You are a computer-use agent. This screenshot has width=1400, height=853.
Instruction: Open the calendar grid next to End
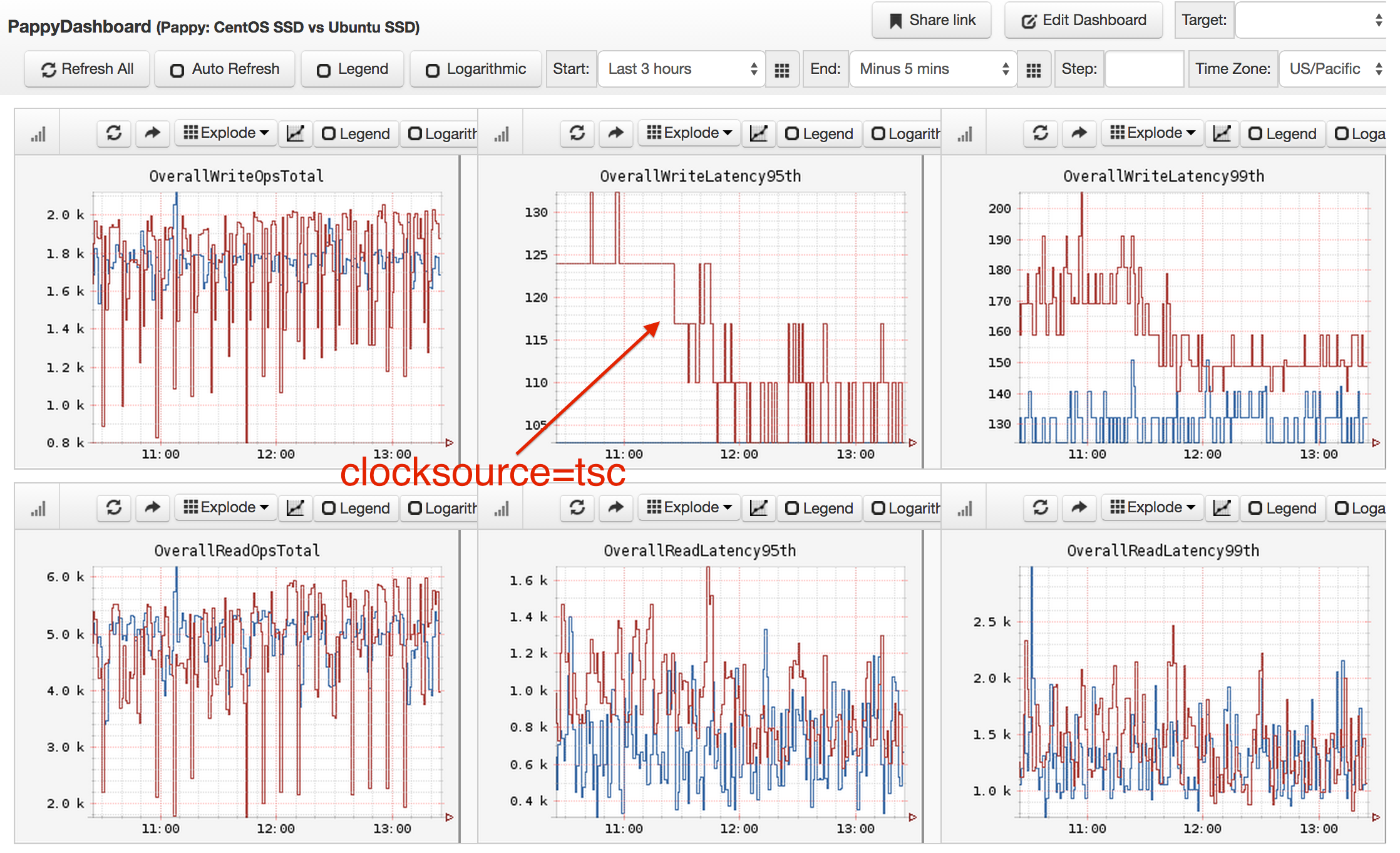tap(1033, 70)
